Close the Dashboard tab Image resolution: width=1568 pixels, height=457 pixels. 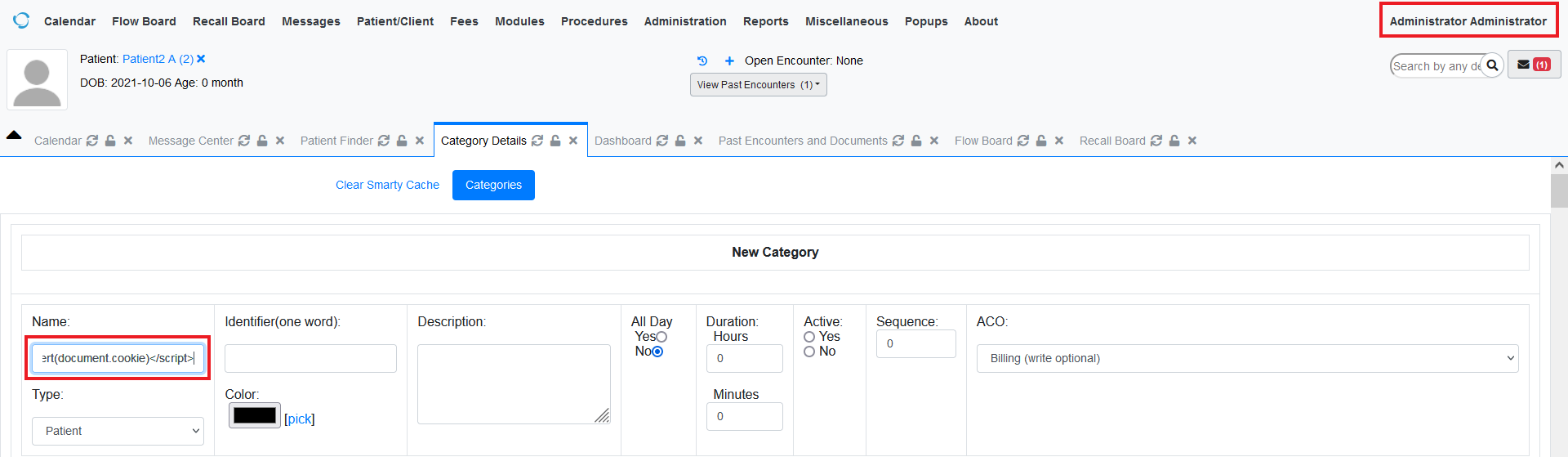[x=698, y=141]
